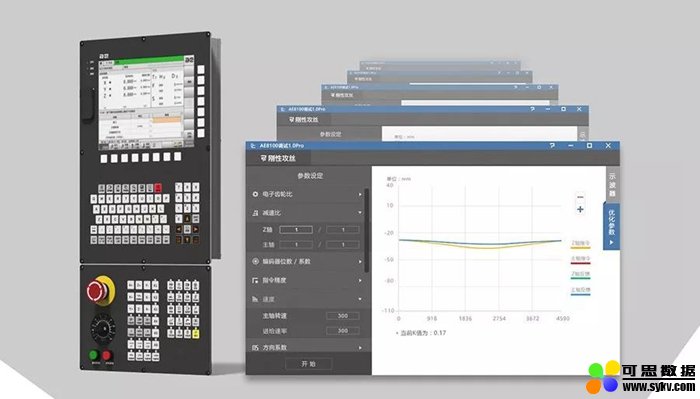Open the blue 优化参数 side panel
The image size is (700, 399).
611,226
